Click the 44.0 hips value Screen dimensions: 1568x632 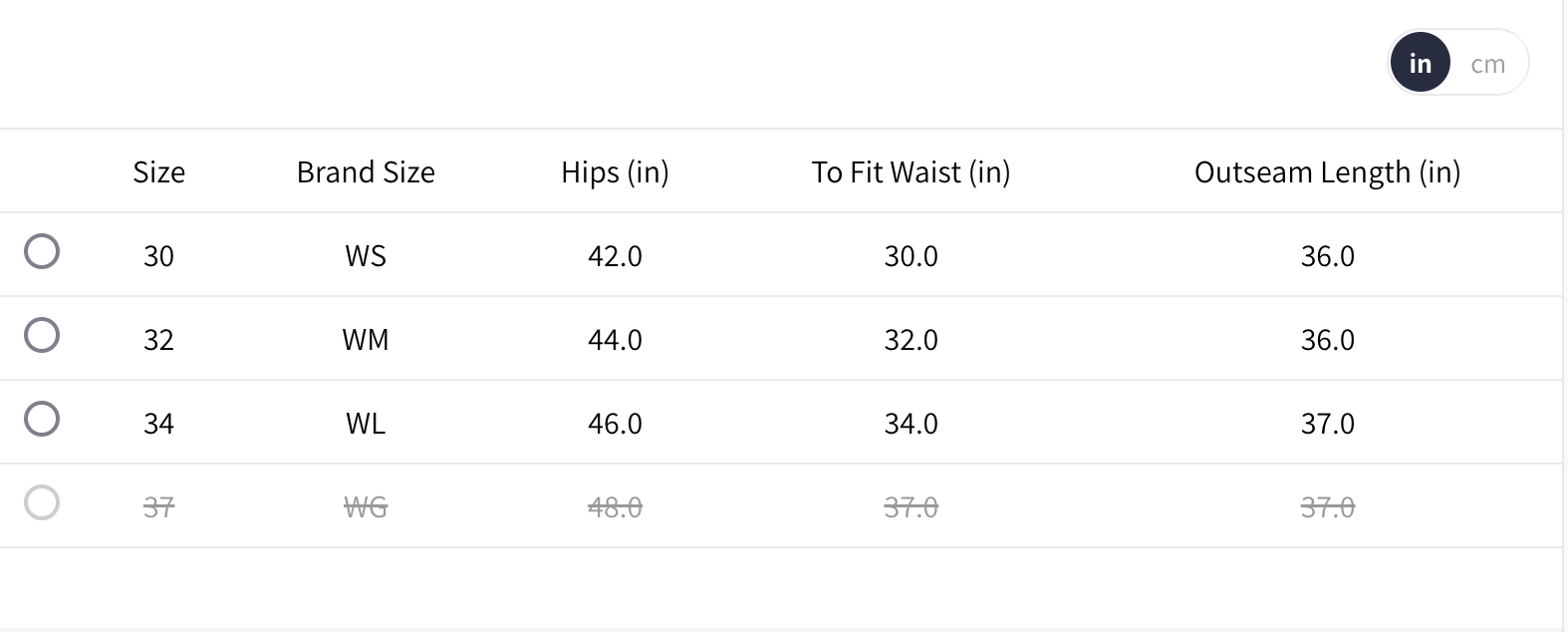click(x=615, y=340)
